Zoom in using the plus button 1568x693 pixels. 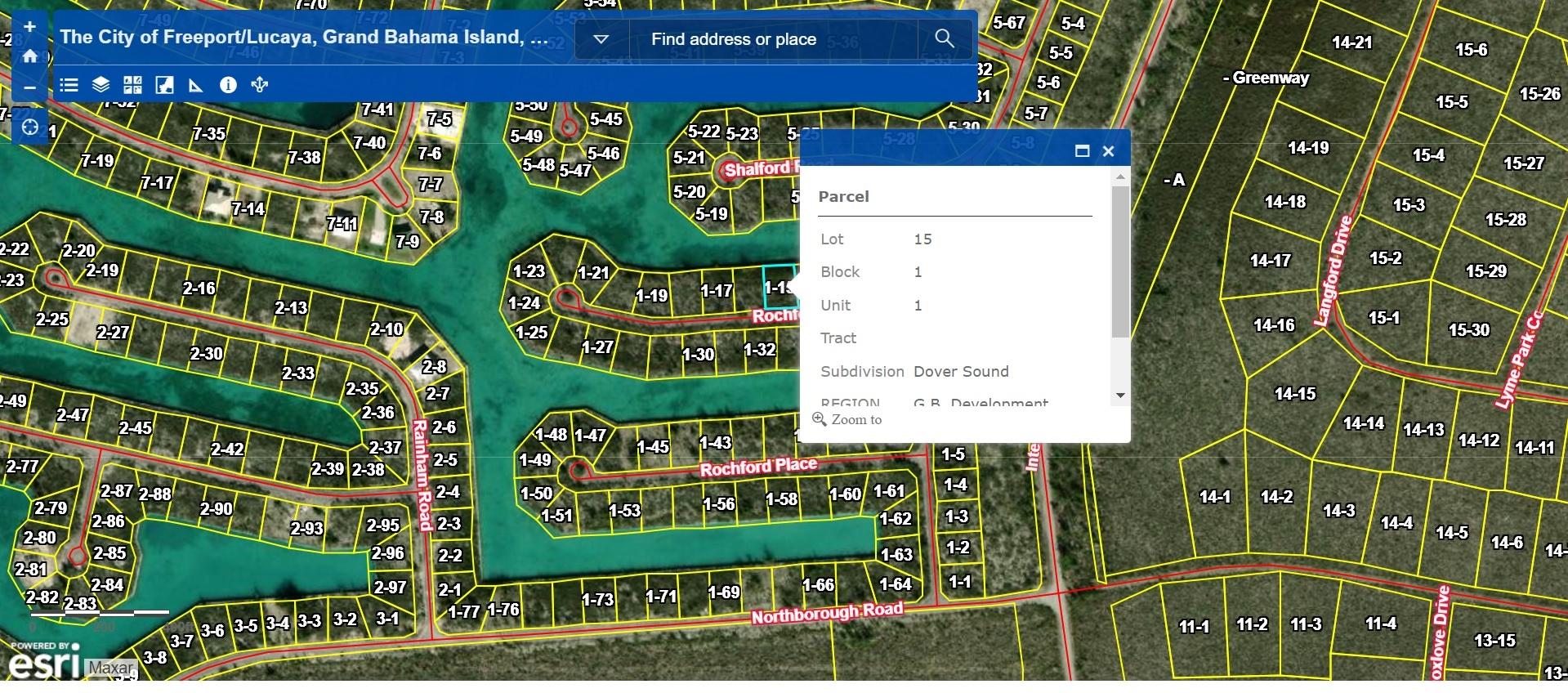[x=30, y=27]
